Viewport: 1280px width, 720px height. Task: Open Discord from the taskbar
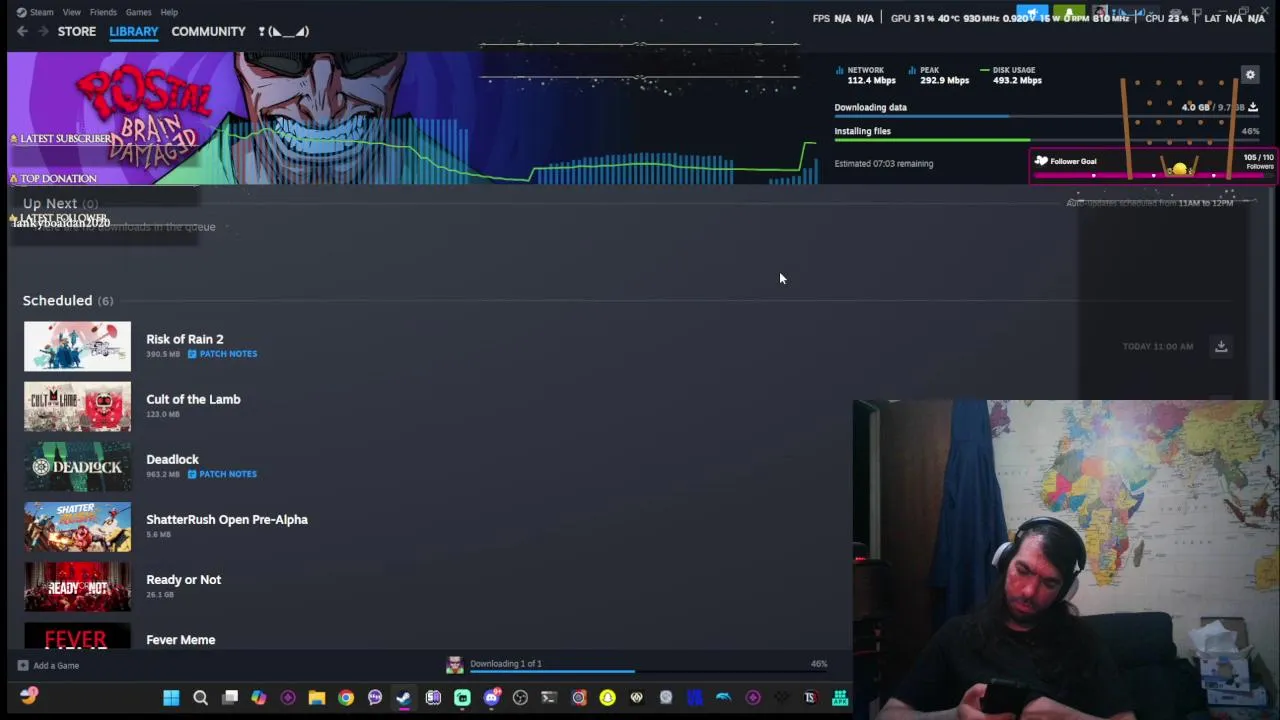click(491, 698)
